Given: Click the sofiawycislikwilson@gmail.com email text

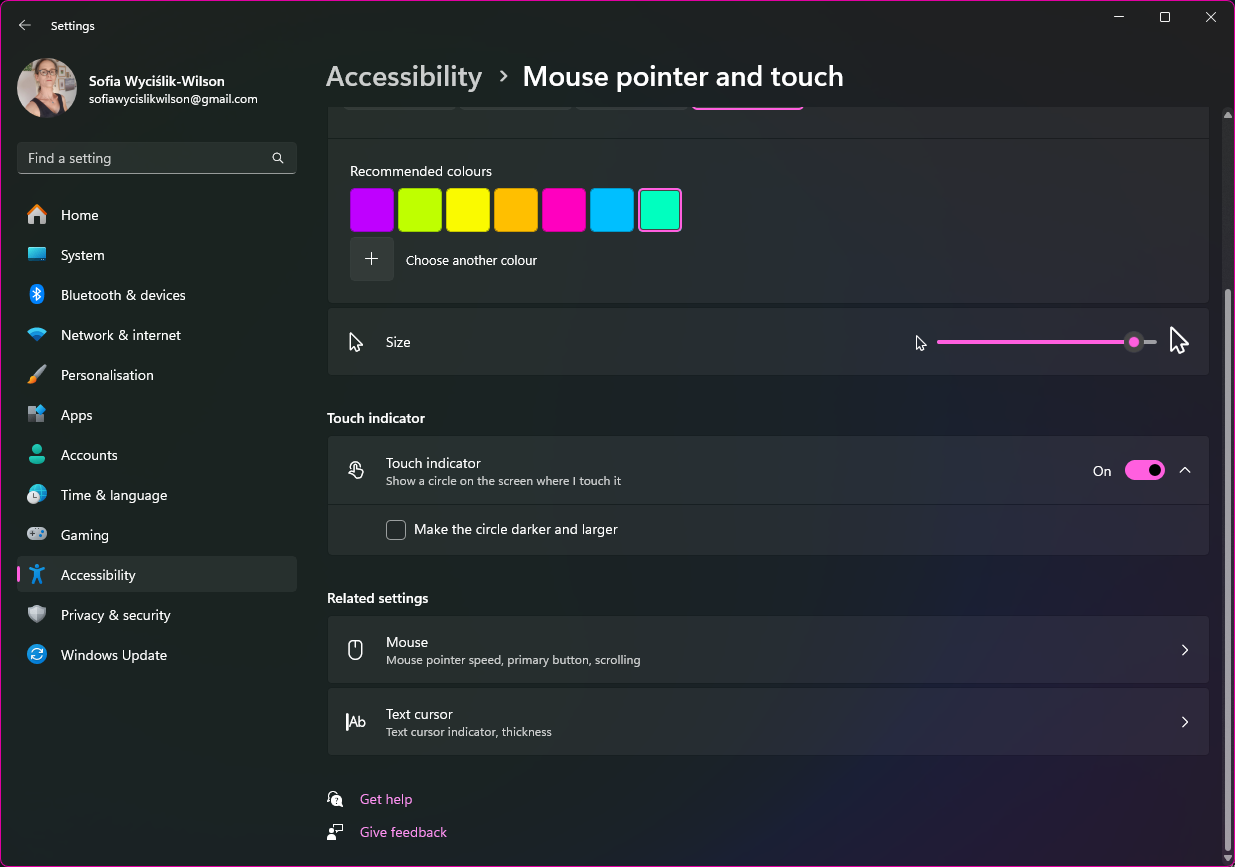Looking at the screenshot, I should (x=173, y=99).
